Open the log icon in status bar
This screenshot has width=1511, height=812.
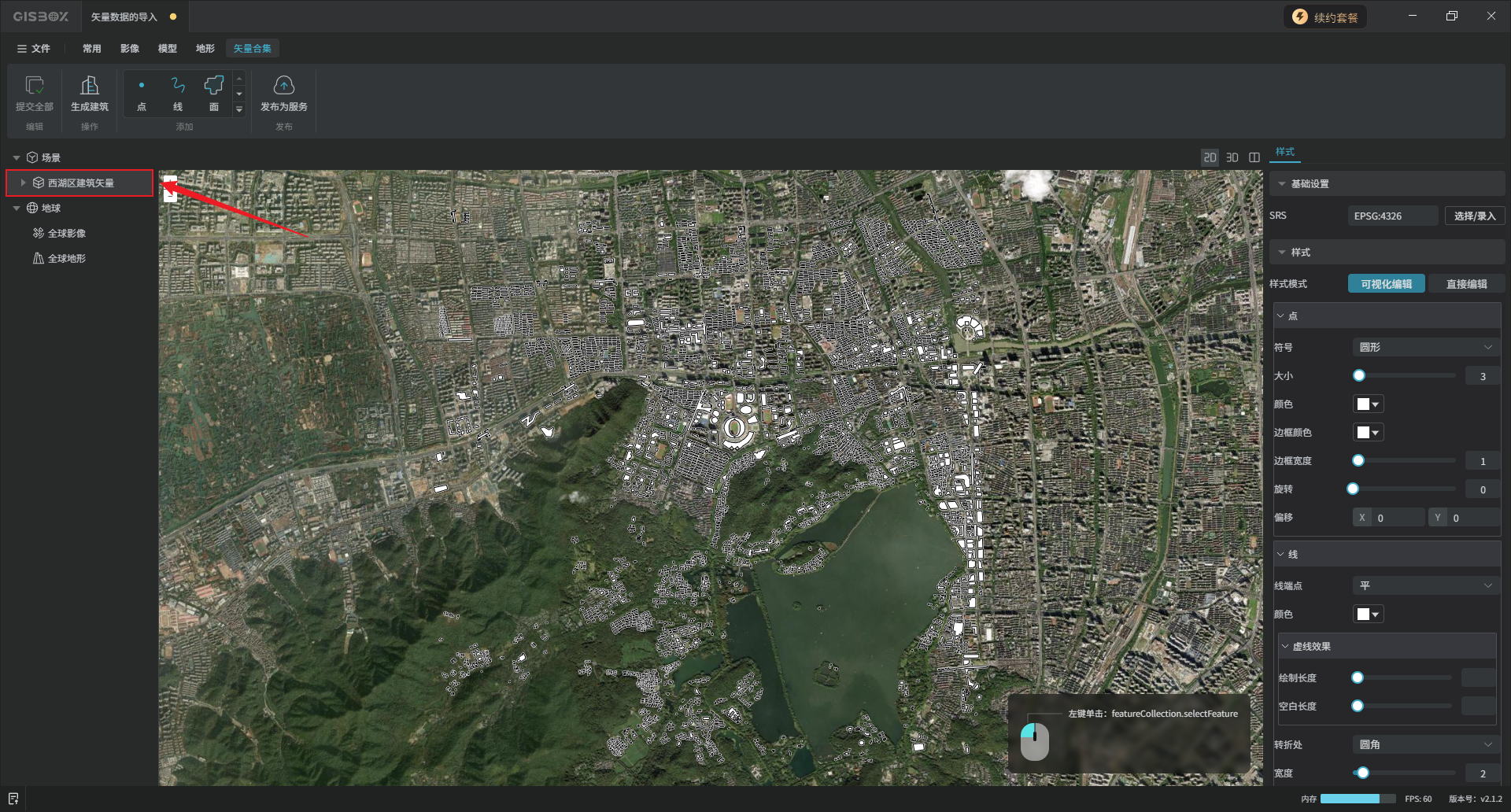[13, 799]
